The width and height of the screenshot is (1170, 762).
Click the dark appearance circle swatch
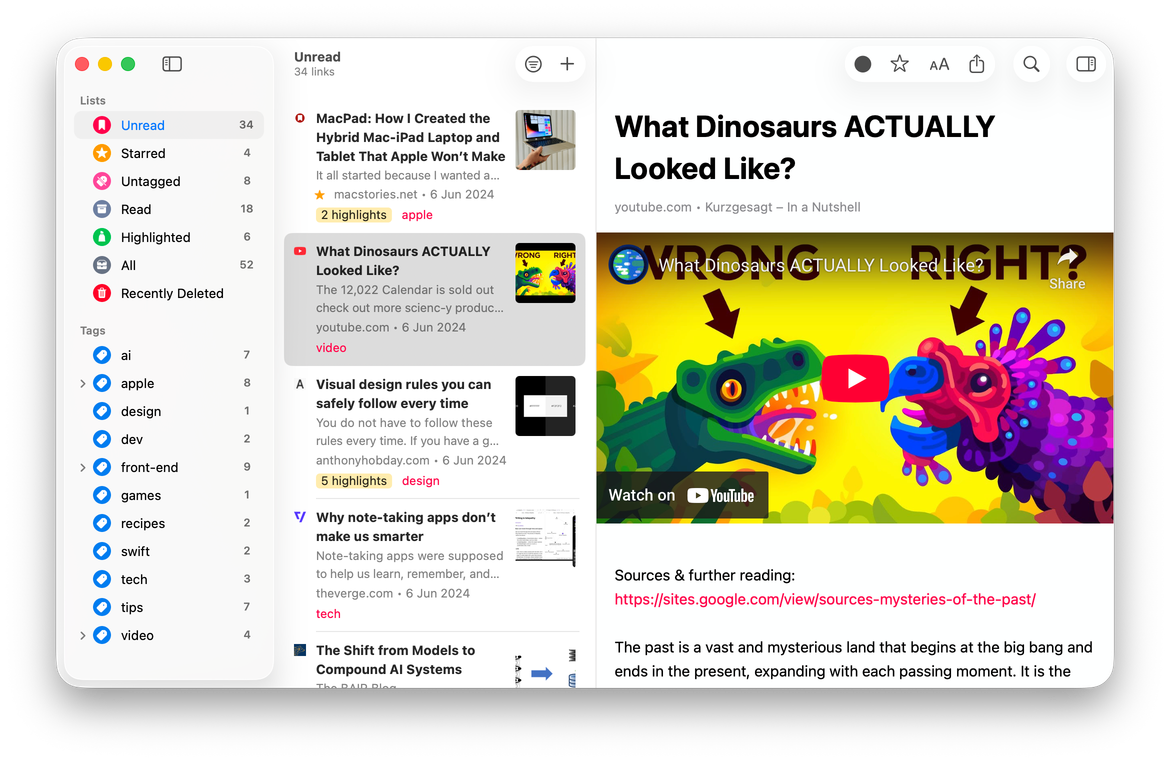click(x=862, y=63)
